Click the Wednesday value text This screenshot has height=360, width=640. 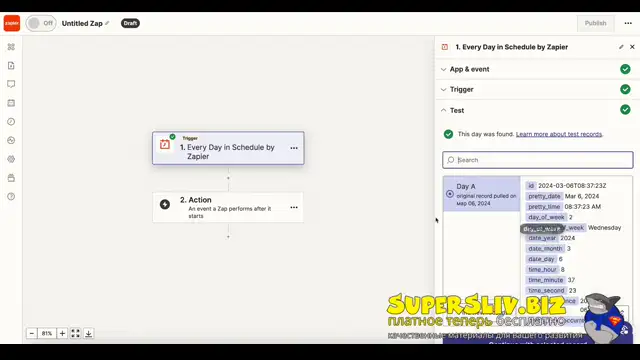click(604, 228)
